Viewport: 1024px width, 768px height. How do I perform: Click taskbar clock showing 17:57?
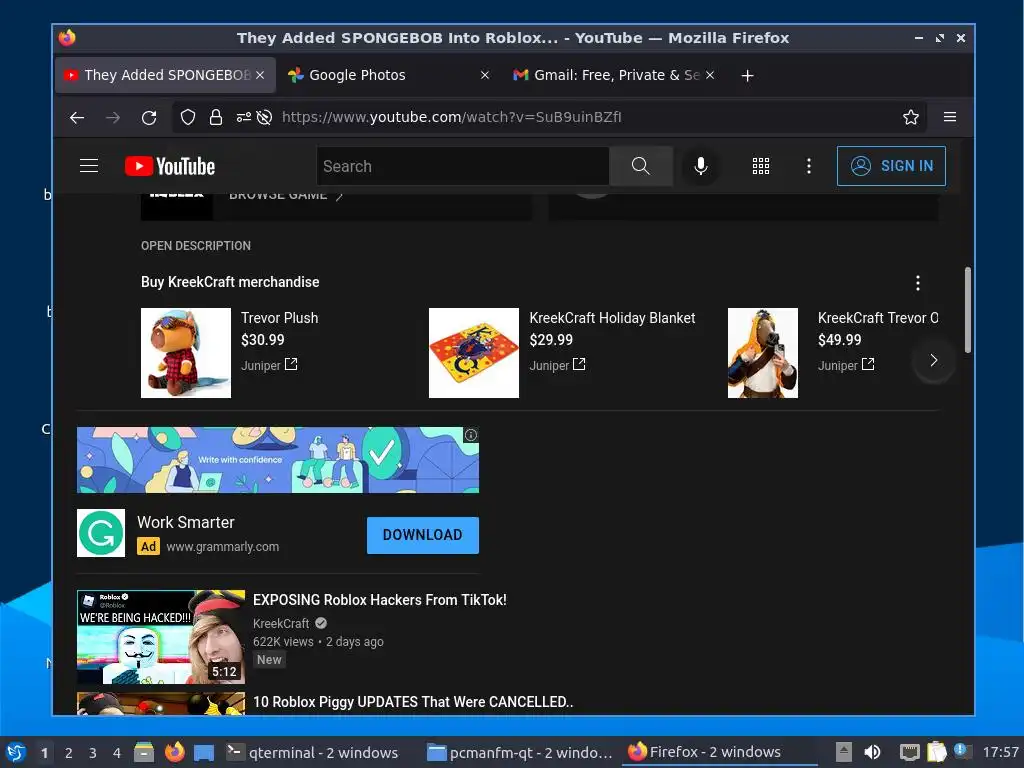pos(1000,753)
